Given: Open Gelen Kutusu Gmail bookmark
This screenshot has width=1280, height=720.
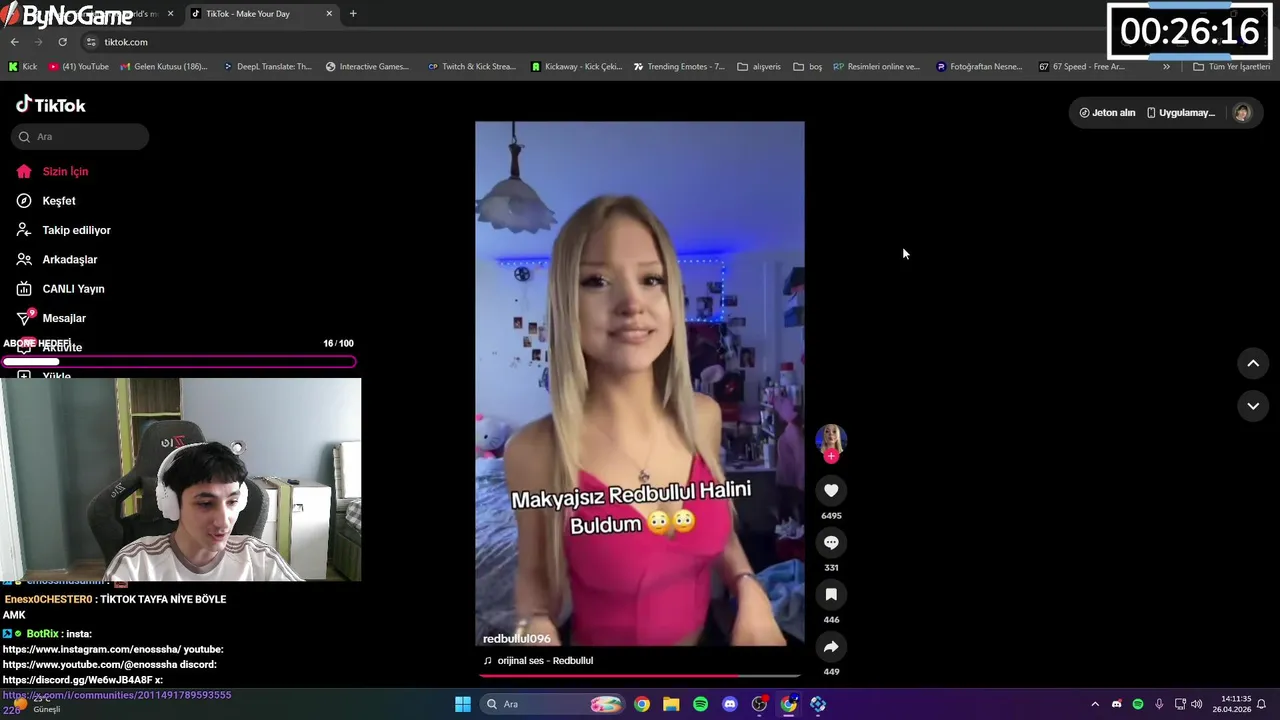Looking at the screenshot, I should 164,67.
